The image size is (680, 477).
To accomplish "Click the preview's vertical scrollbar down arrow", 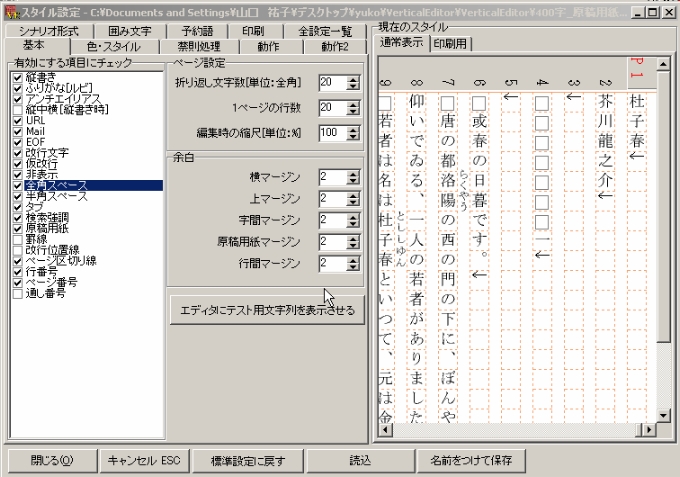I will point(664,416).
